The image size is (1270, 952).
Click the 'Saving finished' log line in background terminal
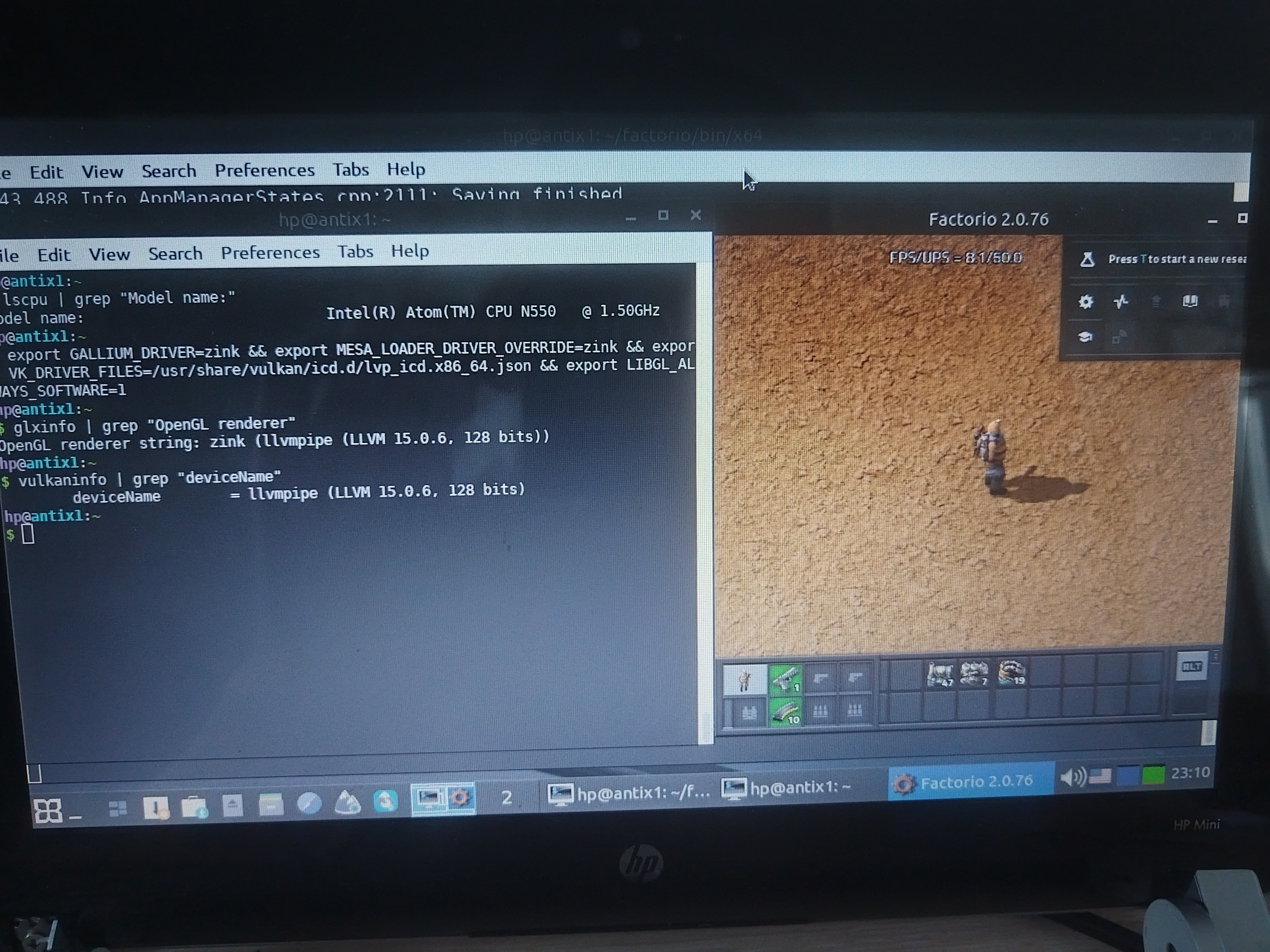point(538,193)
